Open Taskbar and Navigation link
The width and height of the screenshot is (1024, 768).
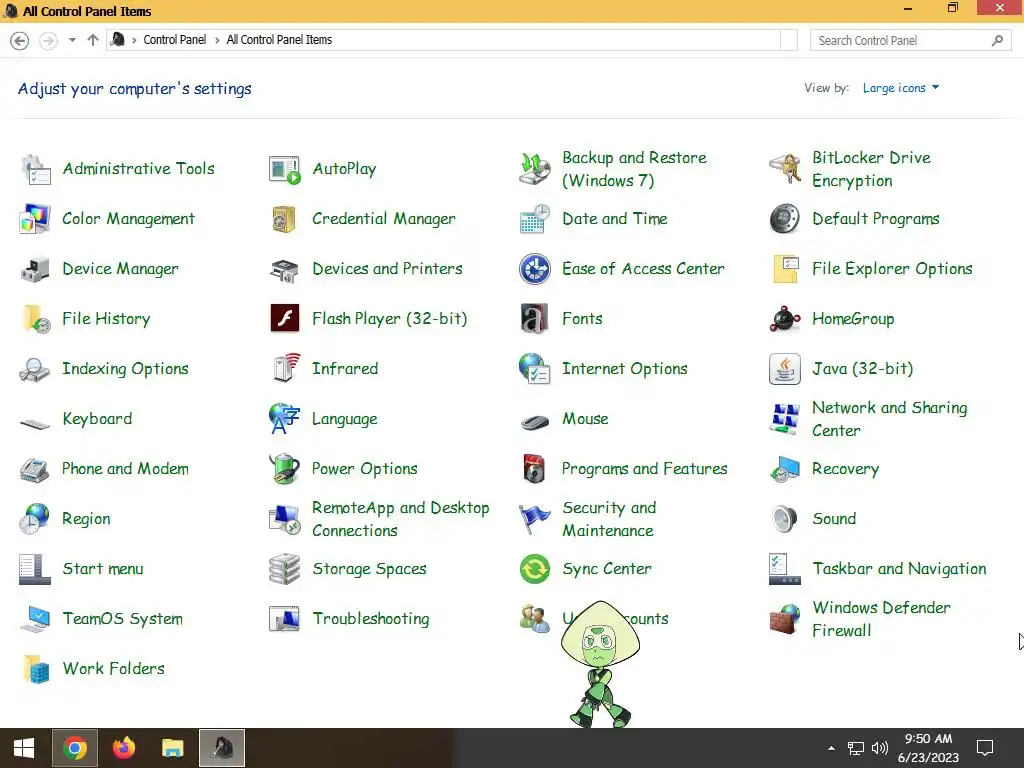[899, 569]
